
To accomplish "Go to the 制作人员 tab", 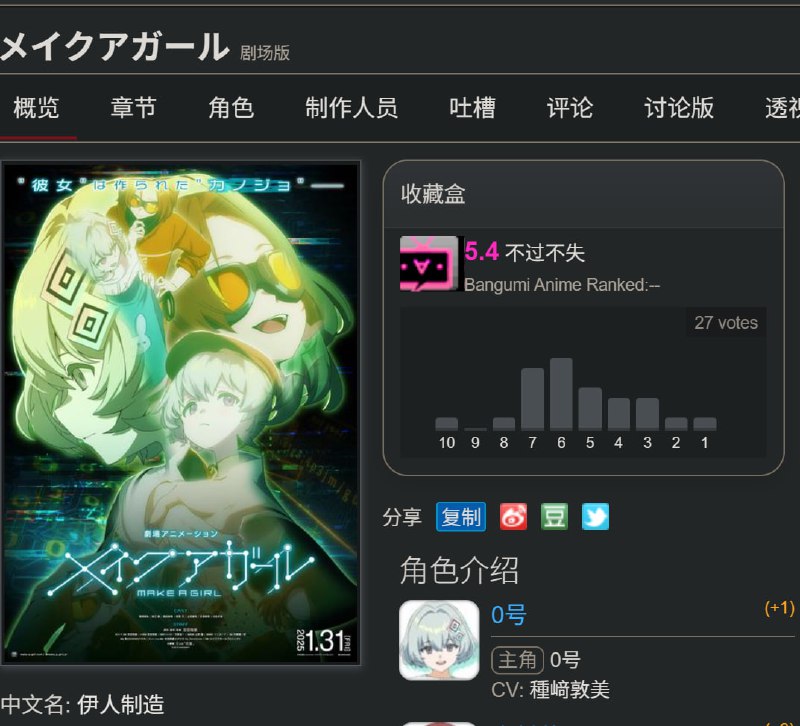I will click(x=352, y=108).
